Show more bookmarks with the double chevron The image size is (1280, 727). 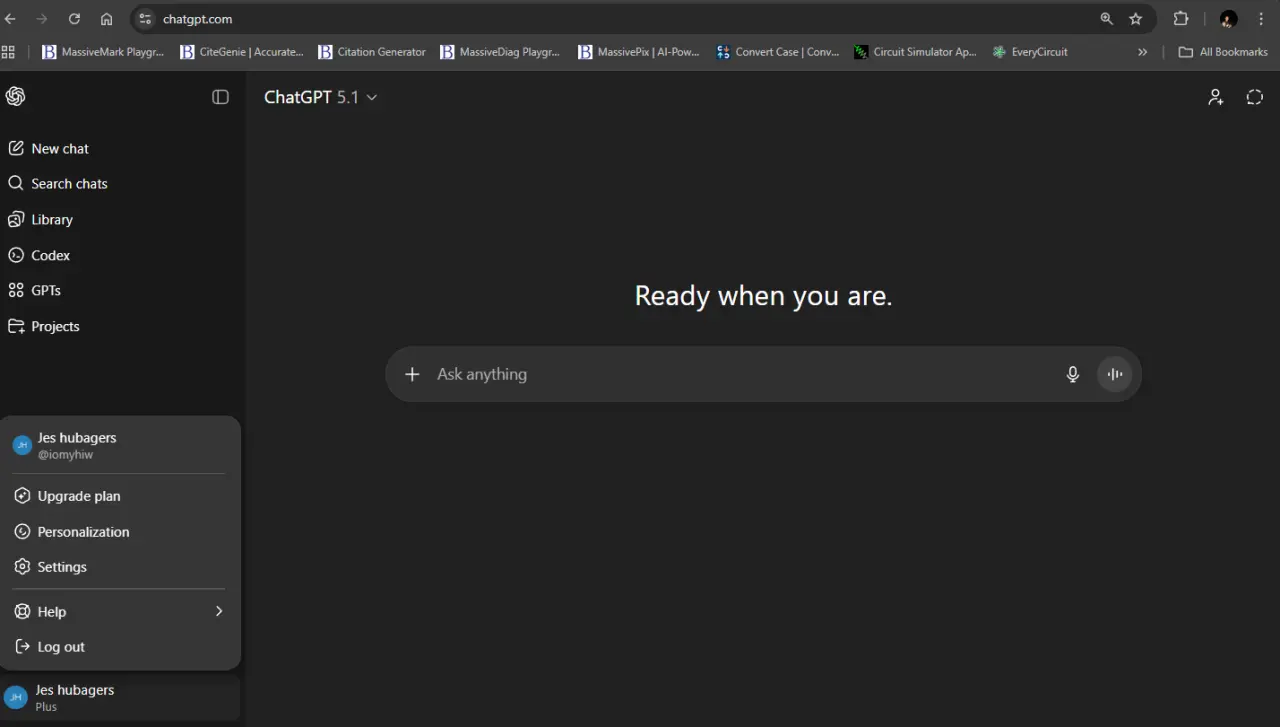click(x=1143, y=52)
